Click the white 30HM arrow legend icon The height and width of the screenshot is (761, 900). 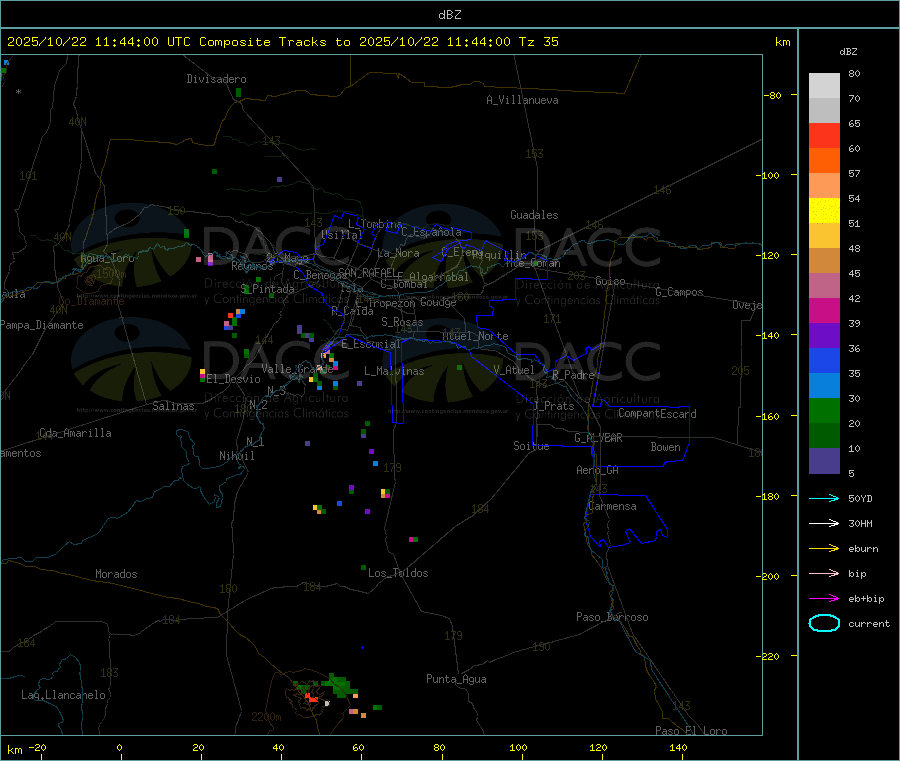(824, 523)
